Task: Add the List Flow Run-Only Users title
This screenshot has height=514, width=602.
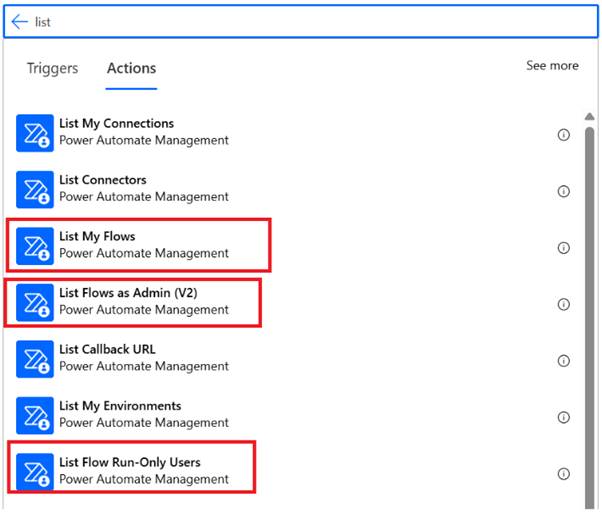Action: pyautogui.click(x=130, y=463)
